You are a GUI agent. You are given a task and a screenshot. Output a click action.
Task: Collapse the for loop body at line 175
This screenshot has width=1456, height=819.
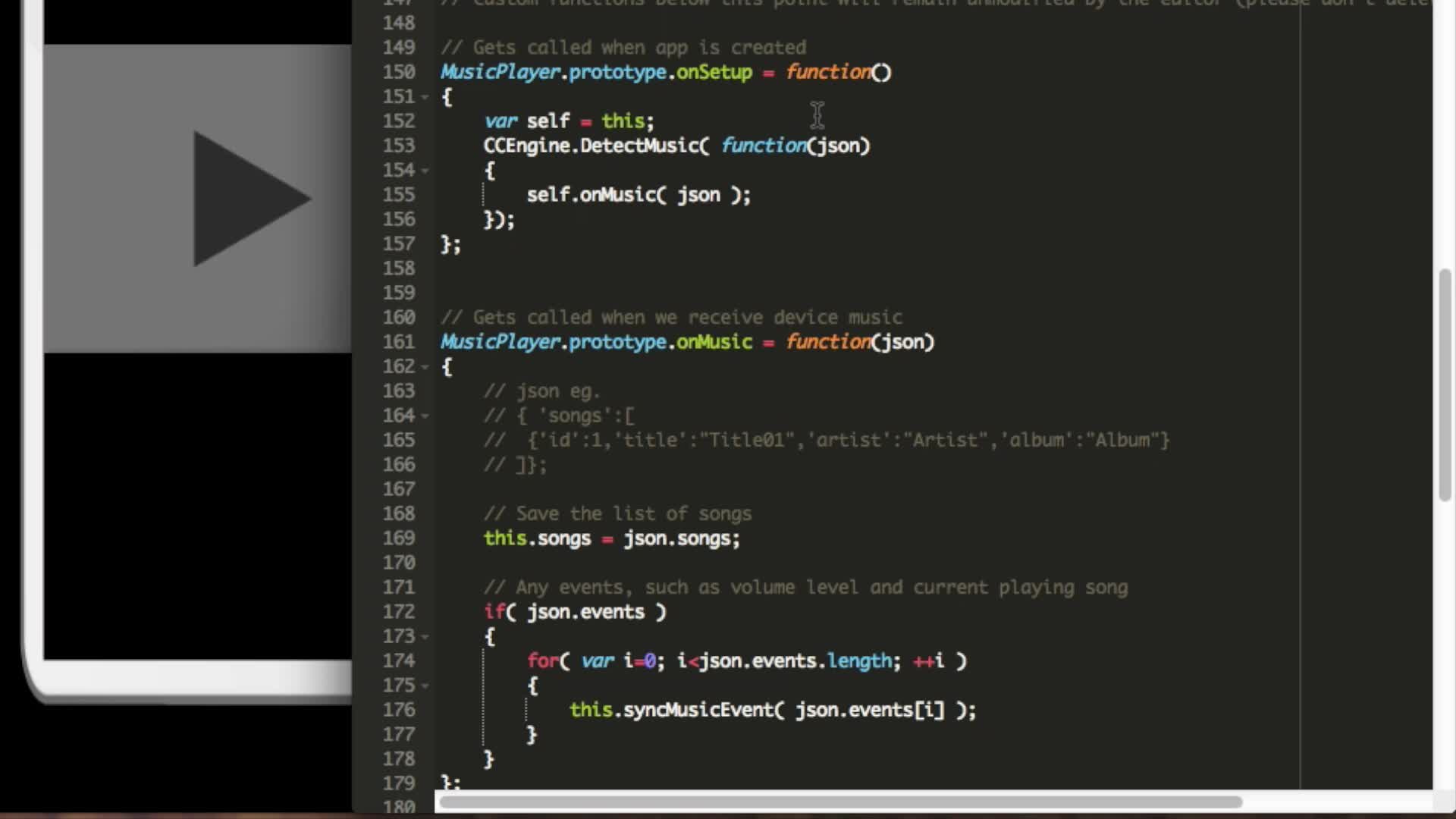click(425, 686)
